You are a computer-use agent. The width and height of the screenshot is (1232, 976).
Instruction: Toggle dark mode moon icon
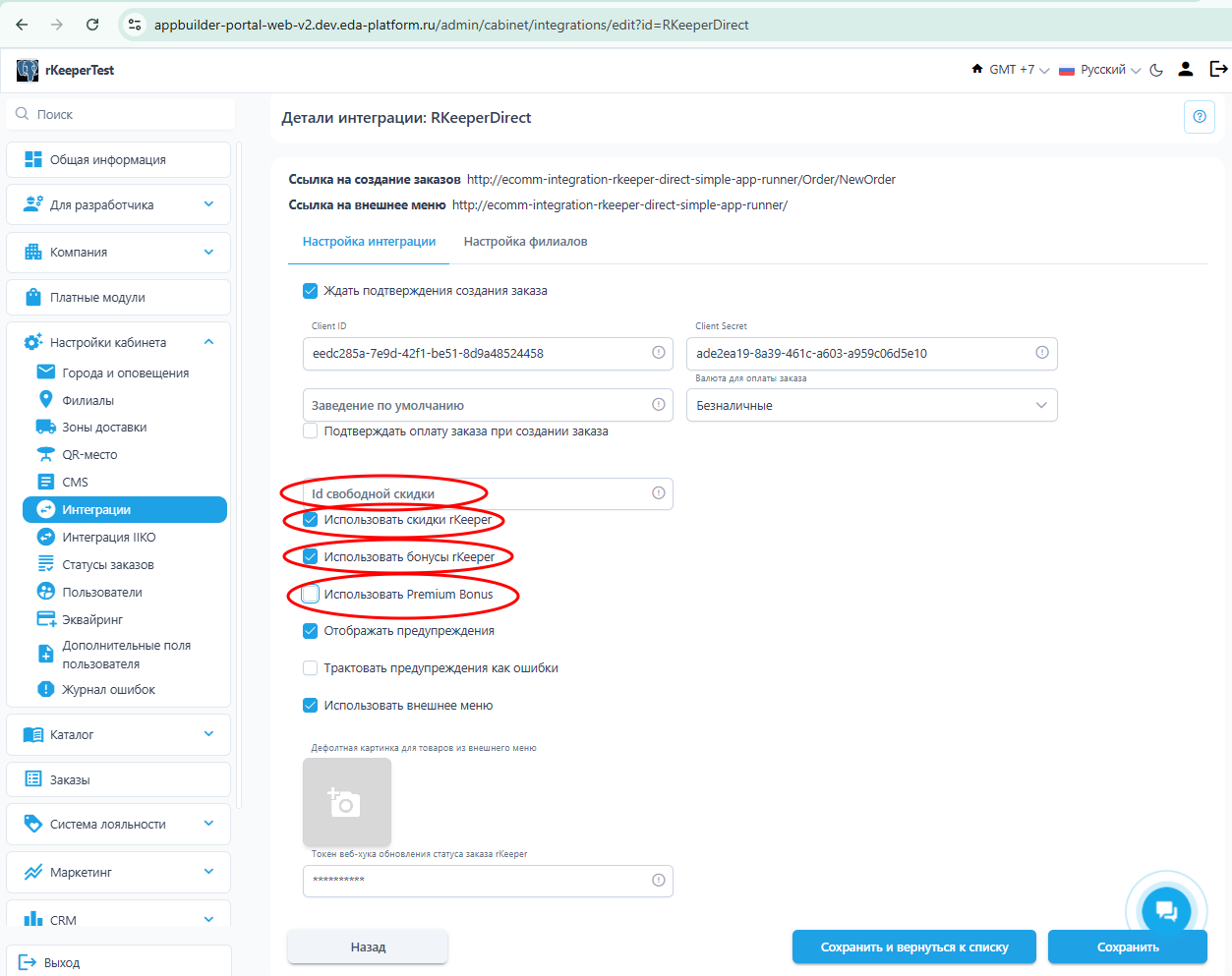pos(1156,70)
